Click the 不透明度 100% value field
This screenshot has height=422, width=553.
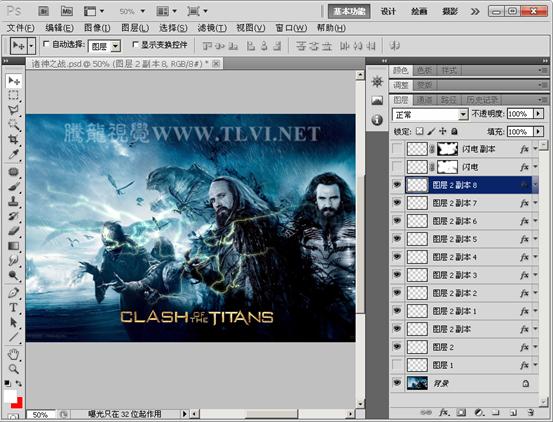pos(520,114)
